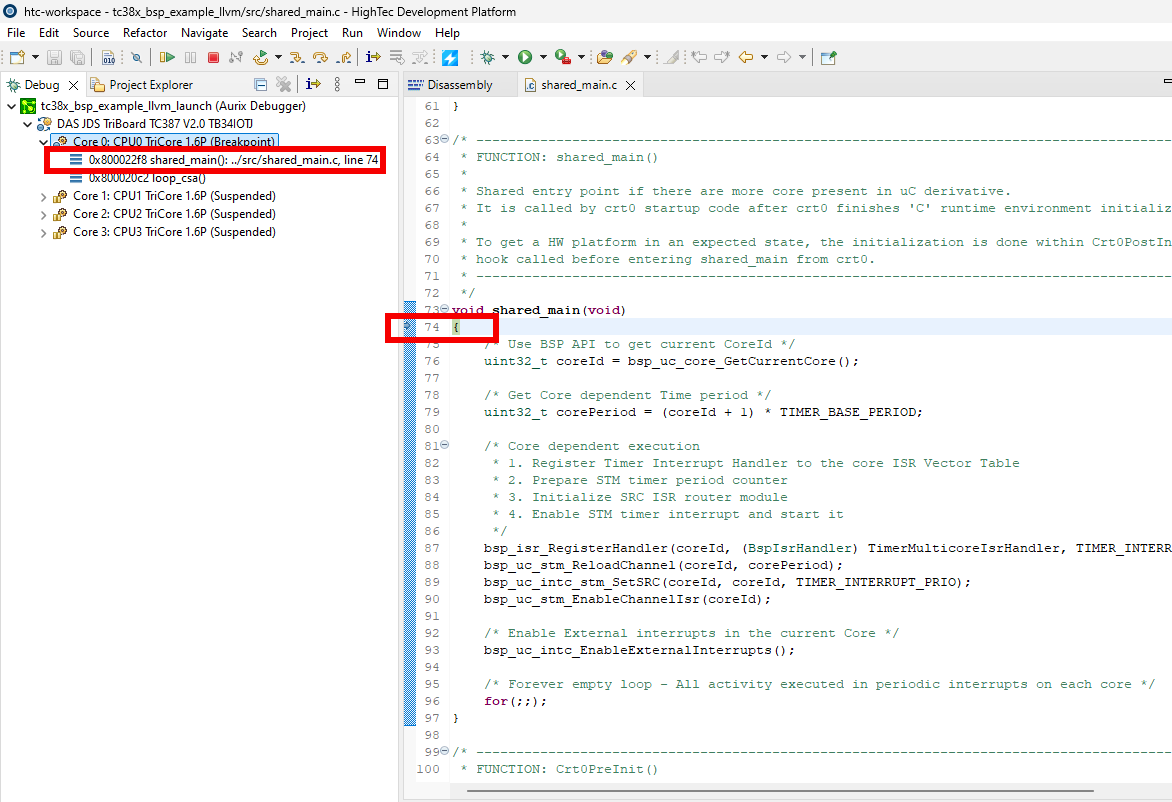1172x802 pixels.
Task: Open the Debug launch dropdown arrow
Action: (505, 58)
